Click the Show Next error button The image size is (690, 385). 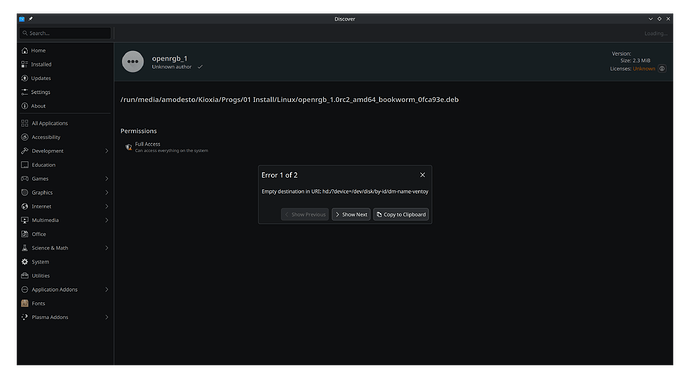pyautogui.click(x=351, y=214)
